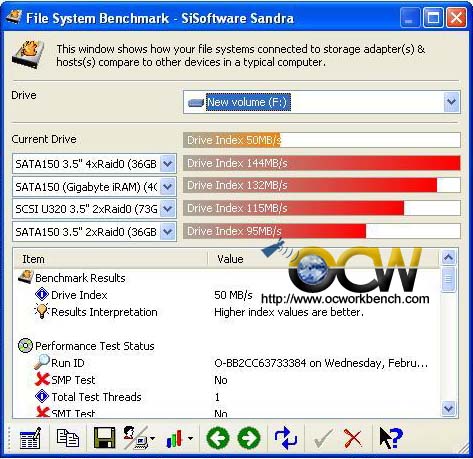
Task: Click the Drive Index 144MB/s bar
Action: pos(322,163)
